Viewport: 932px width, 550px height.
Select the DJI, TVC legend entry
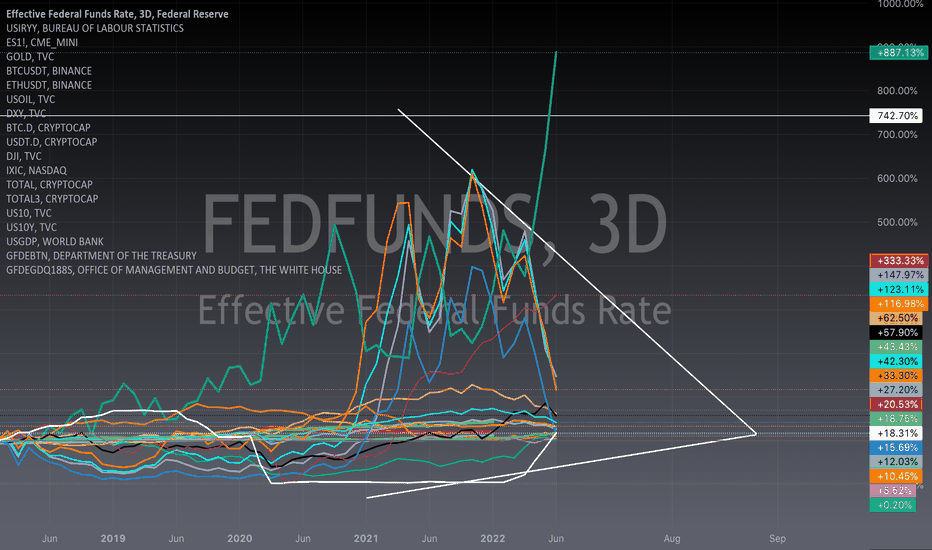(24, 156)
